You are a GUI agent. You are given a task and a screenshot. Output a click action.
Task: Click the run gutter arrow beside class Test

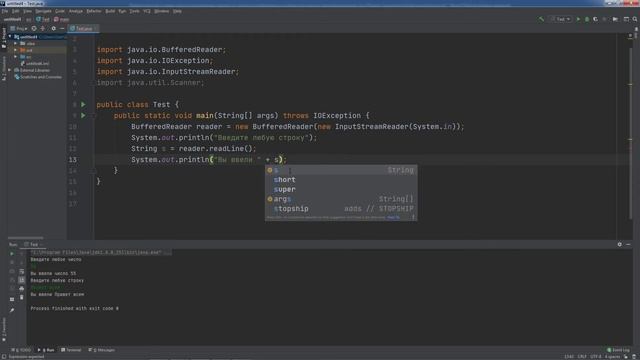[83, 104]
